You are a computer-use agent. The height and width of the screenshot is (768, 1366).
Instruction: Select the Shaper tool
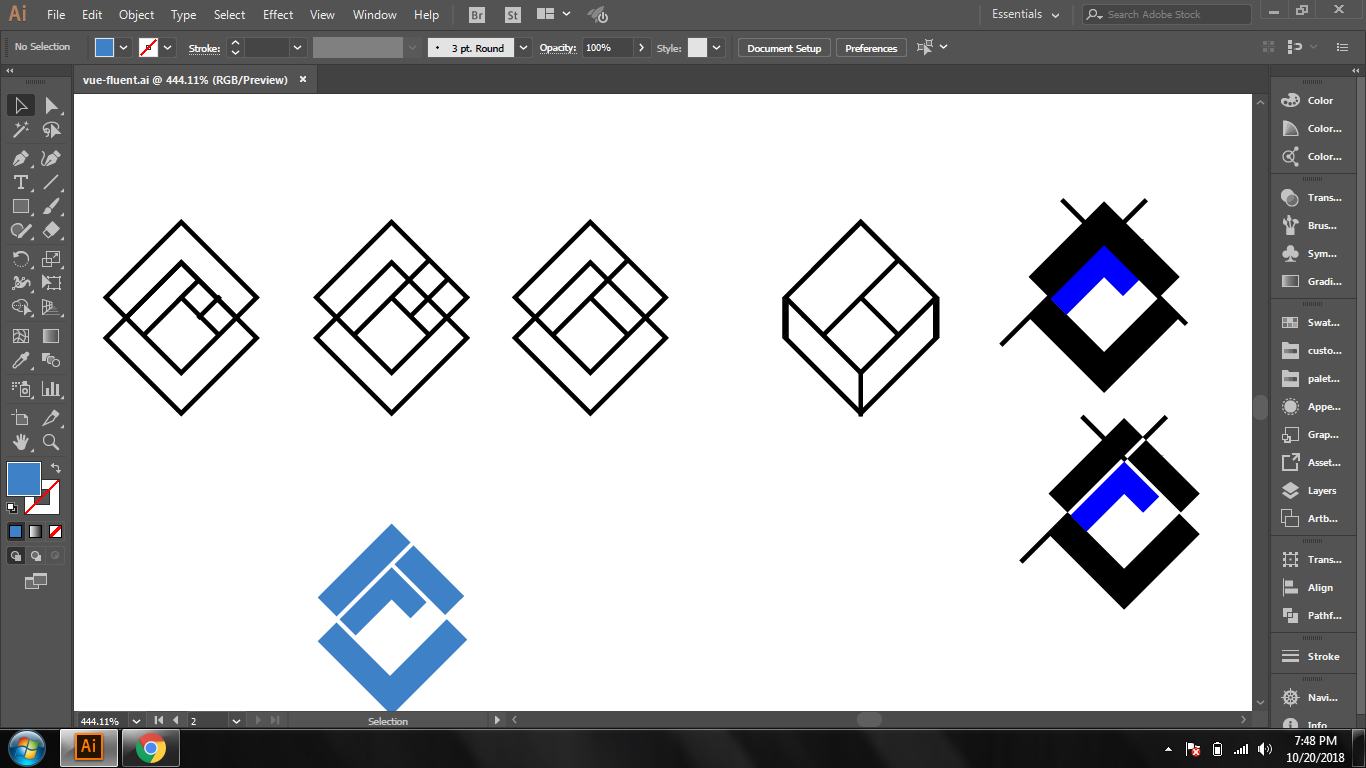(20, 230)
